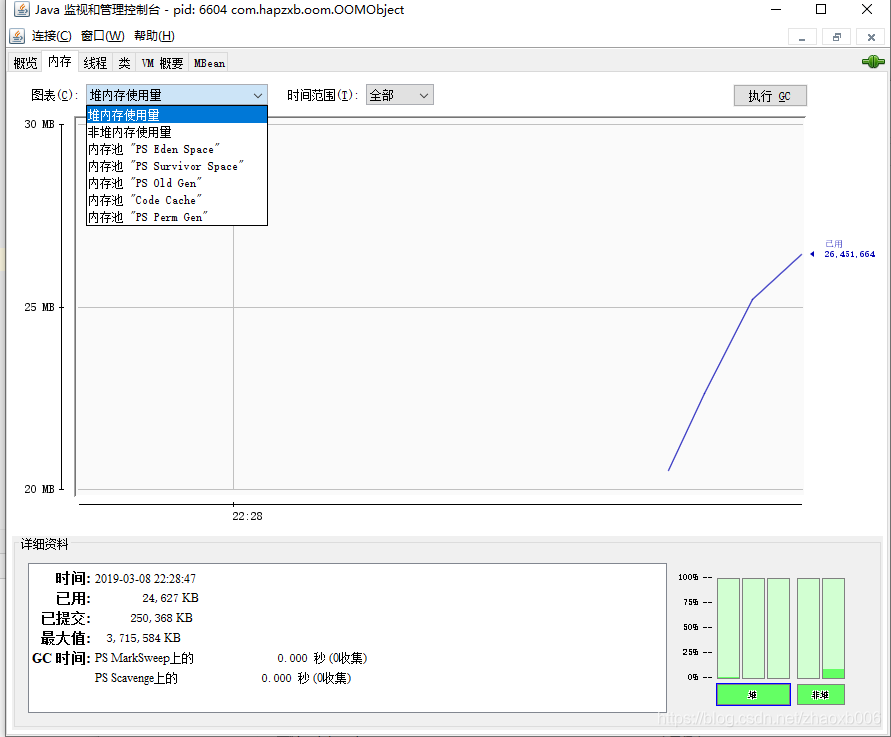Image resolution: width=891 pixels, height=737 pixels.
Task: Click the Java icon in the title bar
Action: coord(22,10)
